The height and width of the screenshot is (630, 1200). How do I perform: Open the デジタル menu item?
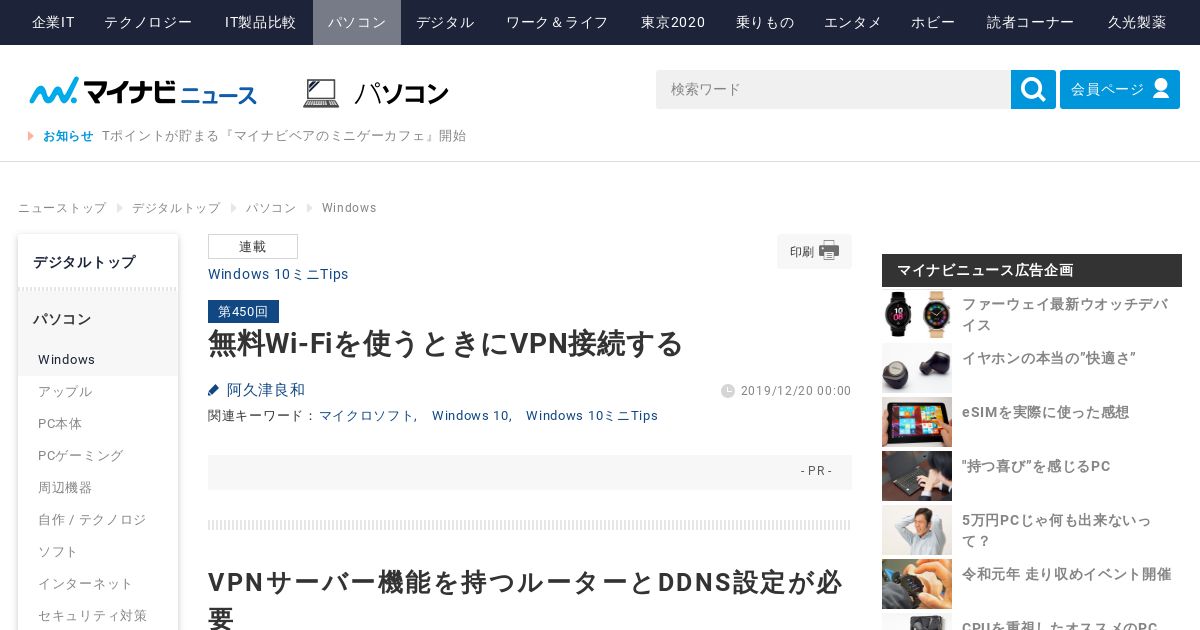[445, 22]
